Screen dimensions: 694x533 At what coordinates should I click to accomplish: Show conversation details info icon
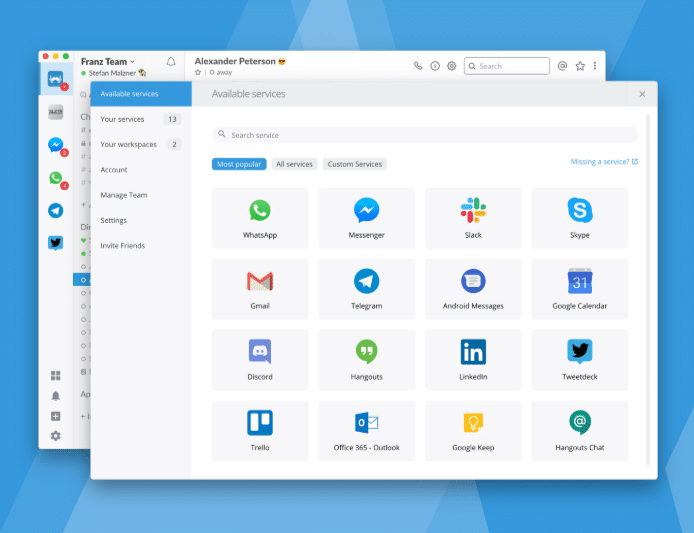435,66
